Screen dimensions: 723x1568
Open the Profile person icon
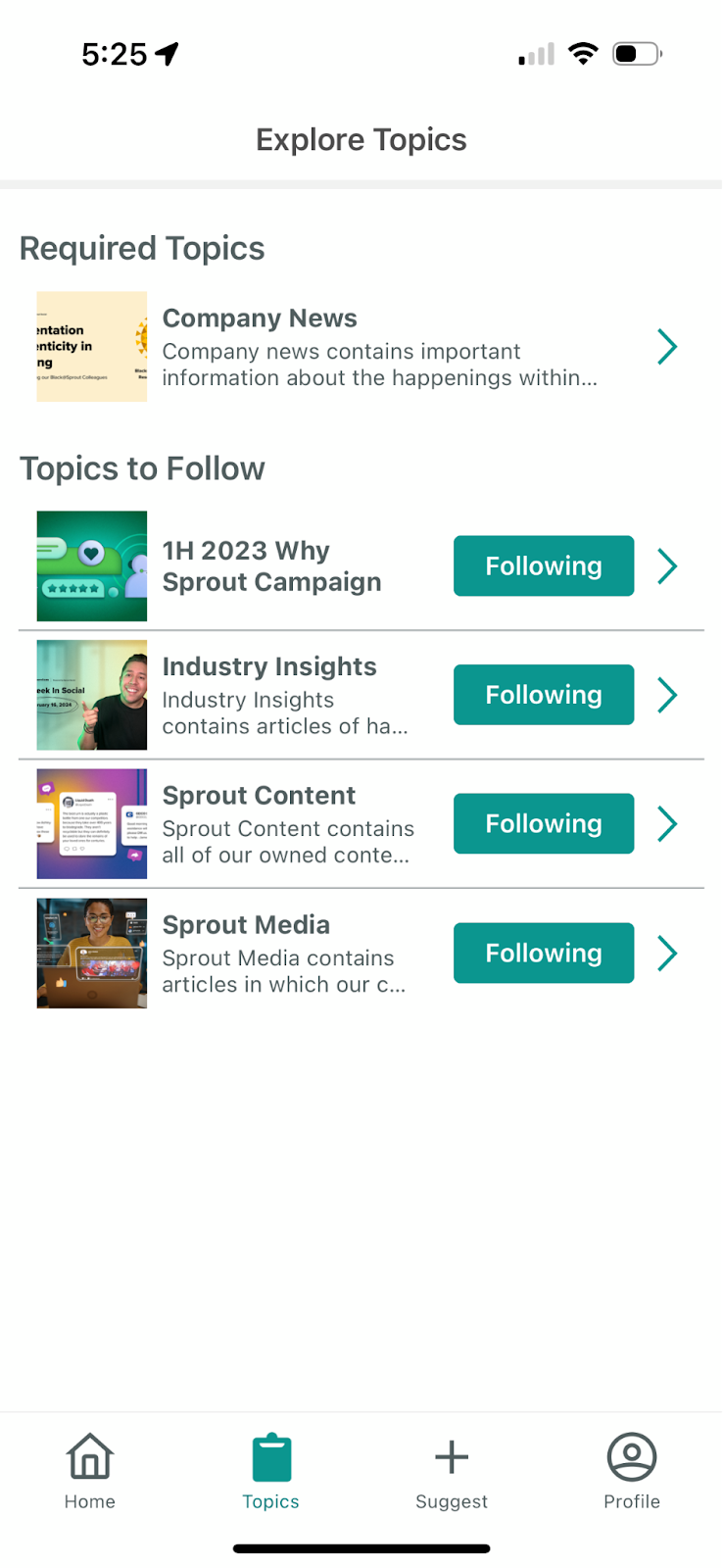(632, 1456)
